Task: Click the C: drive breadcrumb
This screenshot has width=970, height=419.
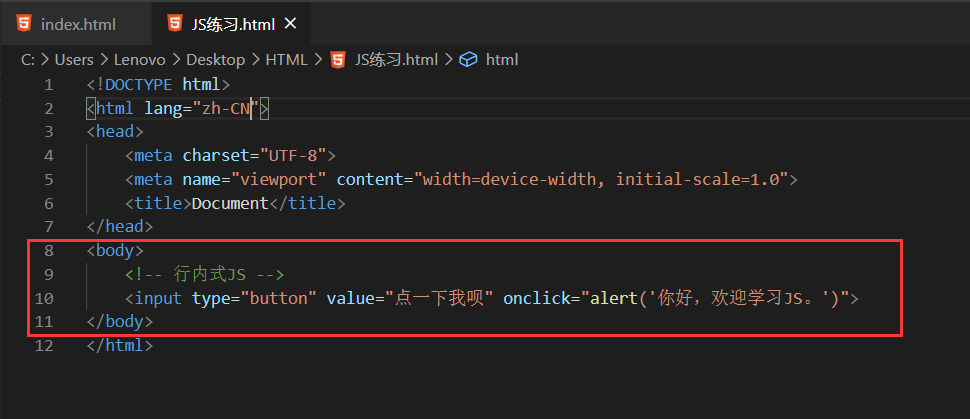Action: coord(28,60)
